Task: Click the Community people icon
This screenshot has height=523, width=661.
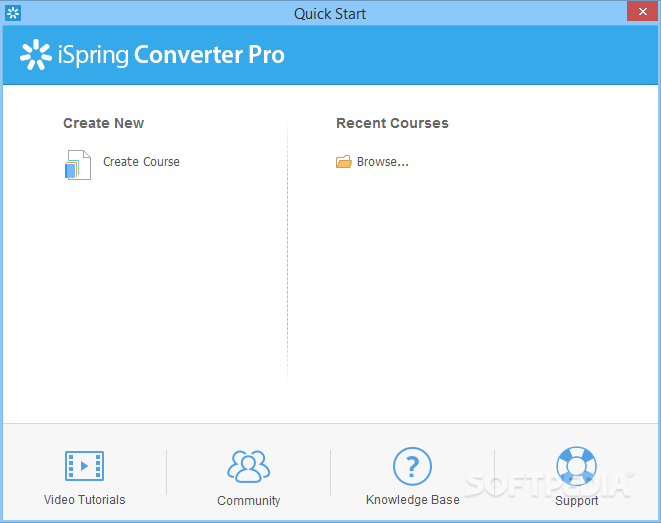Action: 249,466
